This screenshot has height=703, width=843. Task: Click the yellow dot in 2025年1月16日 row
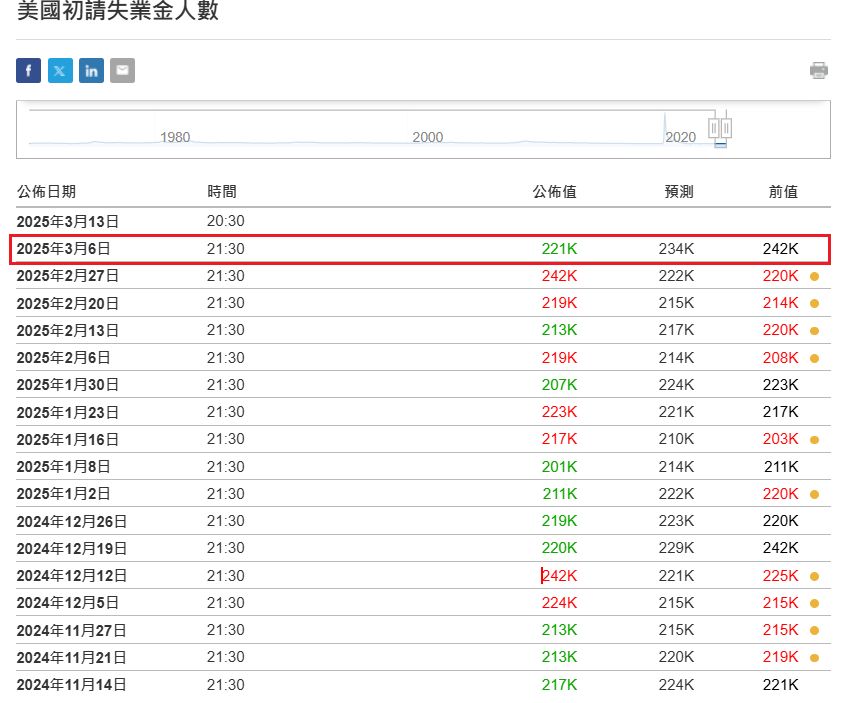[815, 439]
